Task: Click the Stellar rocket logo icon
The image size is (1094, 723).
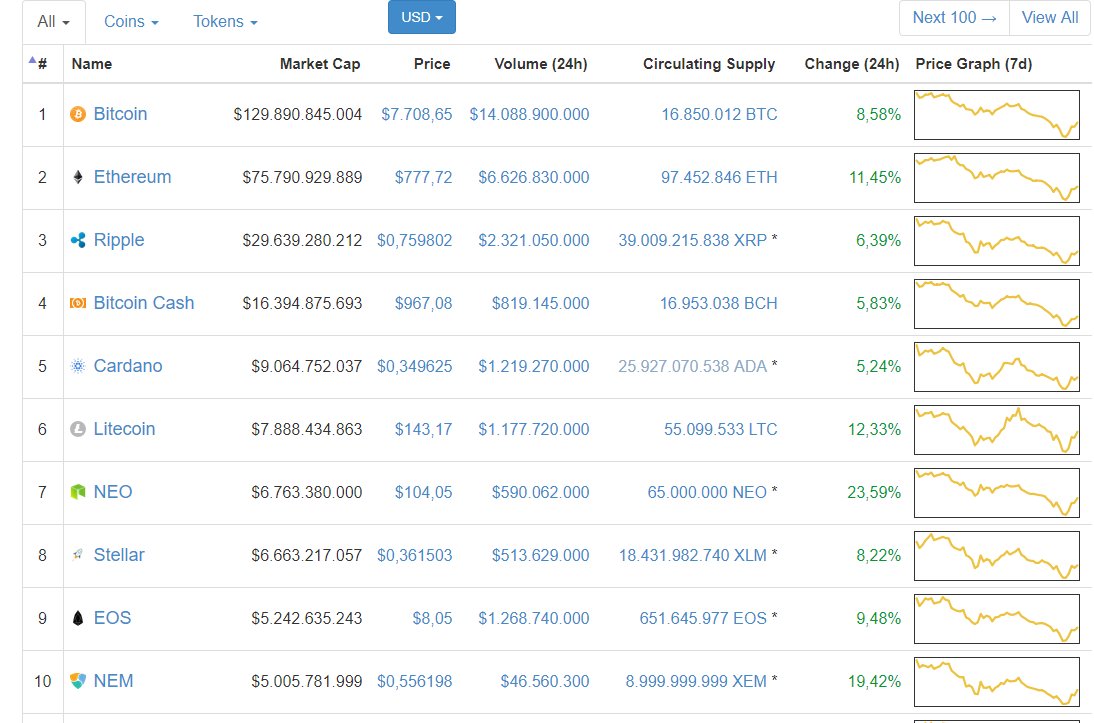Action: pos(78,555)
